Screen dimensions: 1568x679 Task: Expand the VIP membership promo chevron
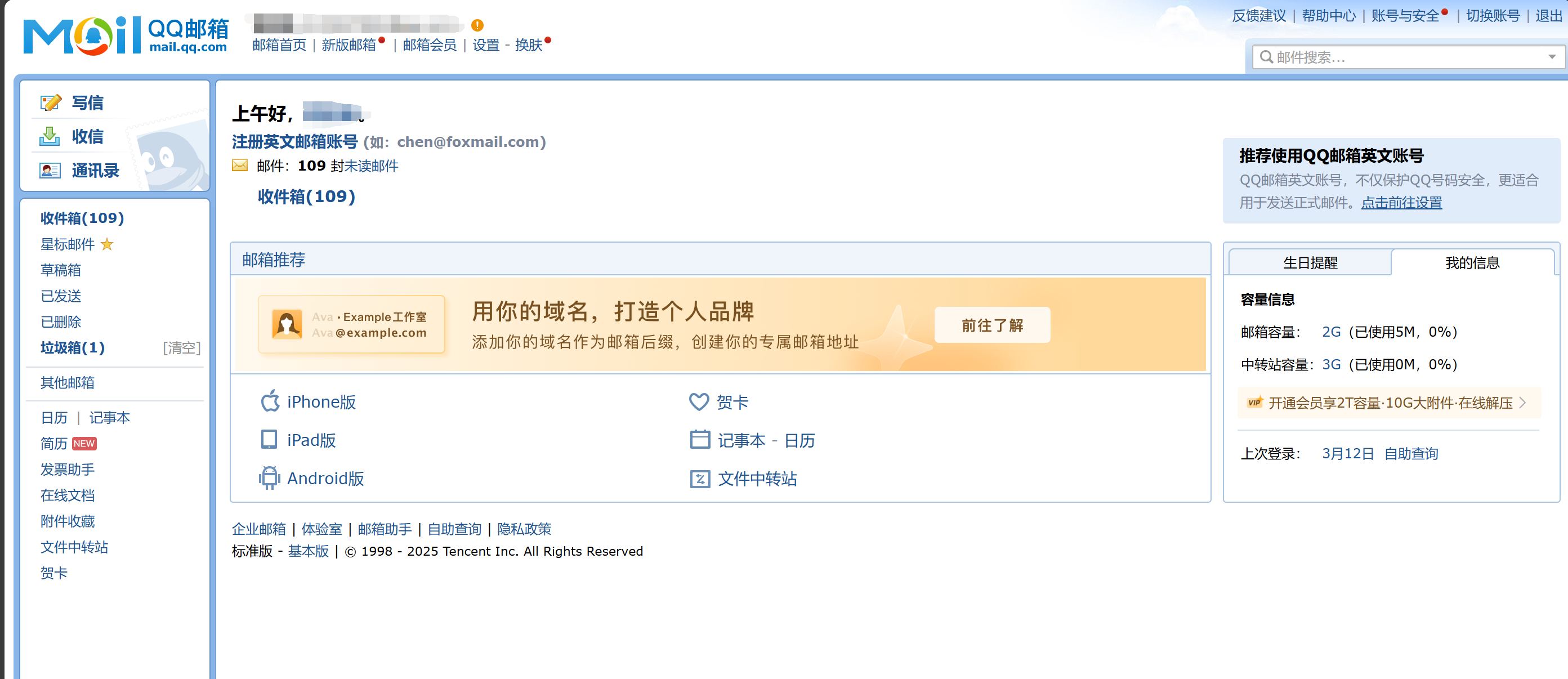click(x=1523, y=403)
